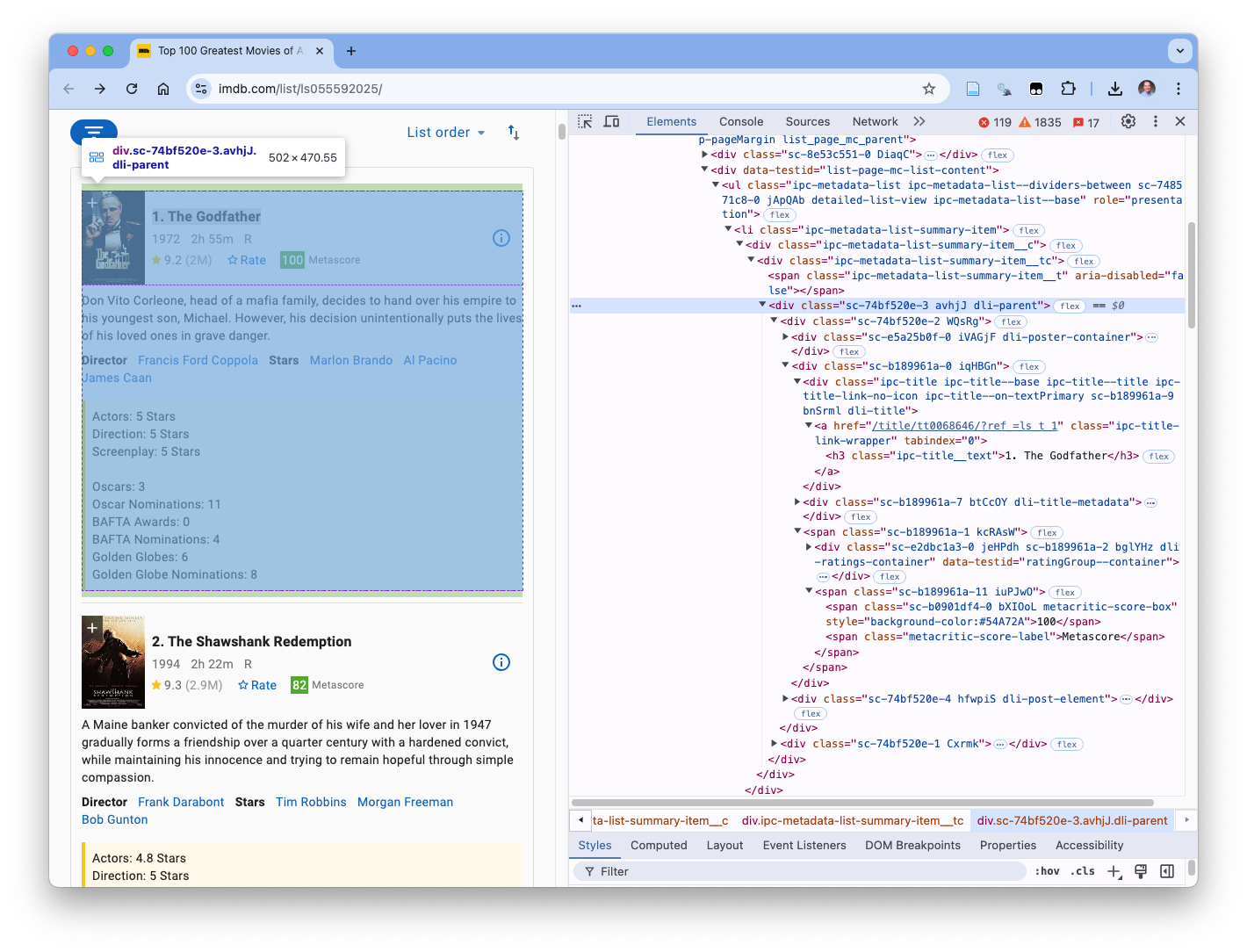Bookmark this page with the star
The image size is (1247, 952).
[x=929, y=89]
